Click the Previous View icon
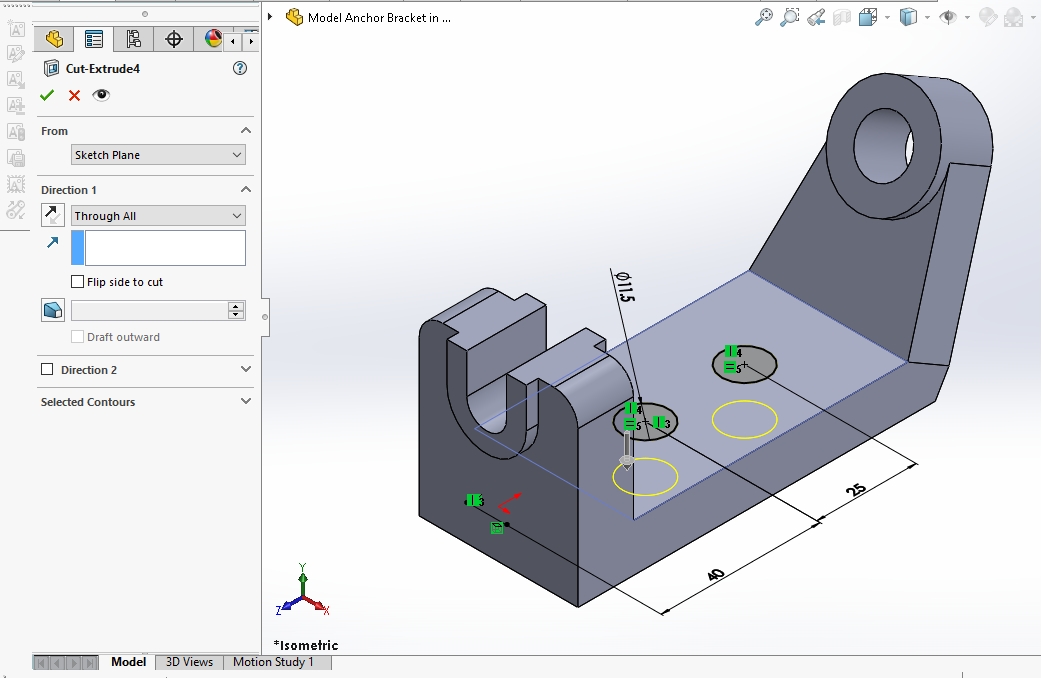 coord(816,17)
